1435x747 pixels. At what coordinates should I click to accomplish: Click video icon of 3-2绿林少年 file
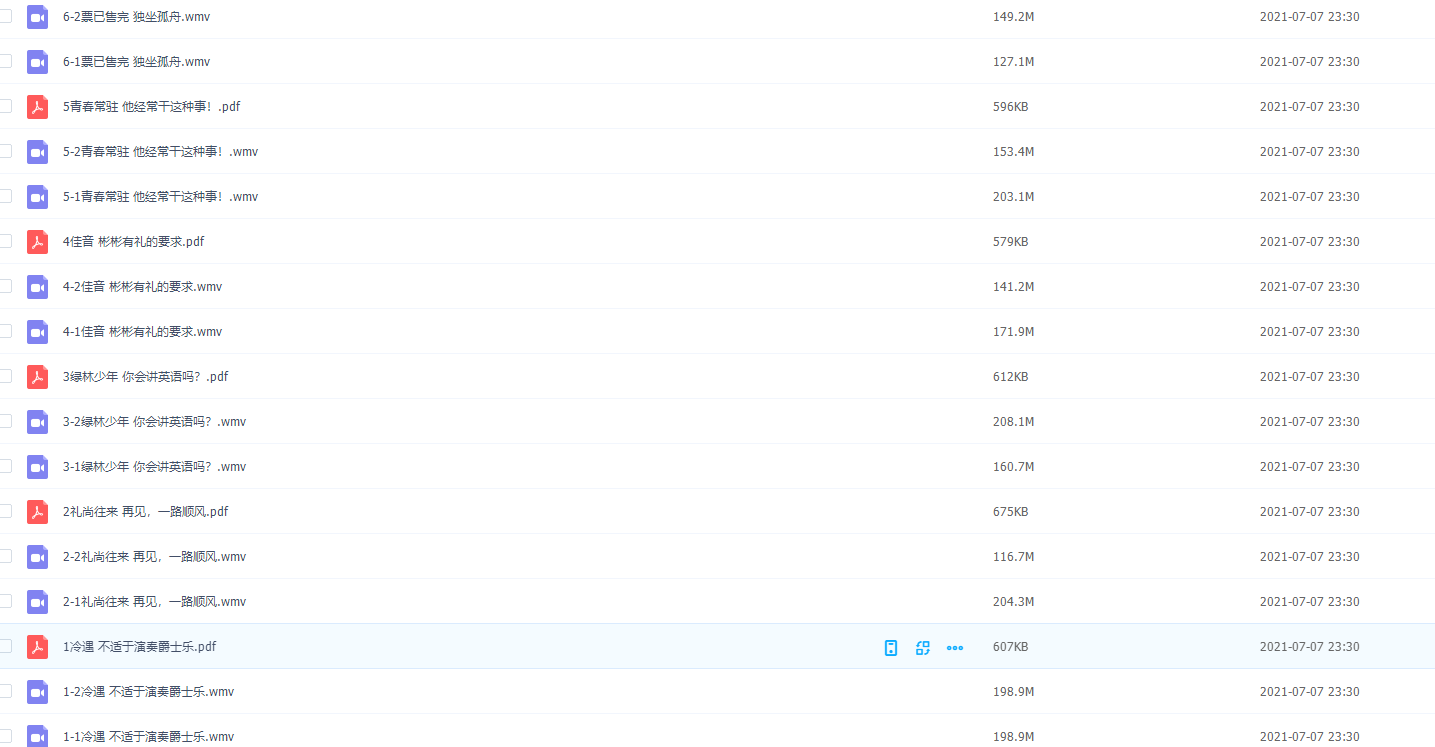[x=37, y=422]
